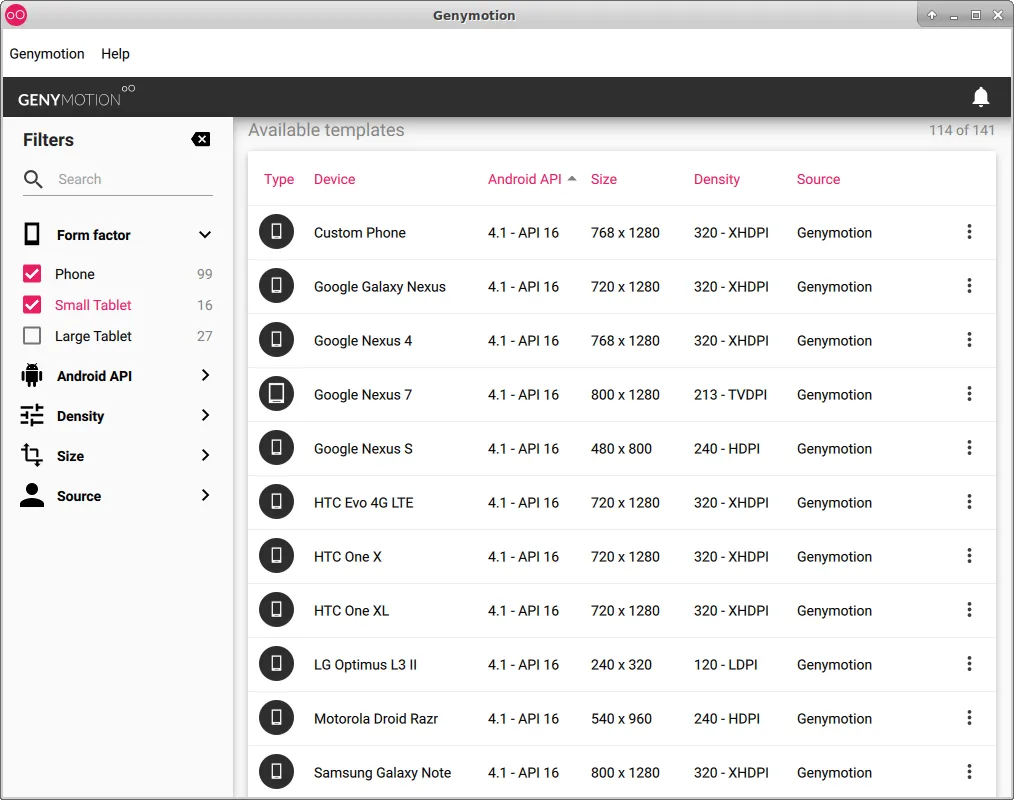
Task: Open the options menu for HTC One X
Action: pos(969,556)
